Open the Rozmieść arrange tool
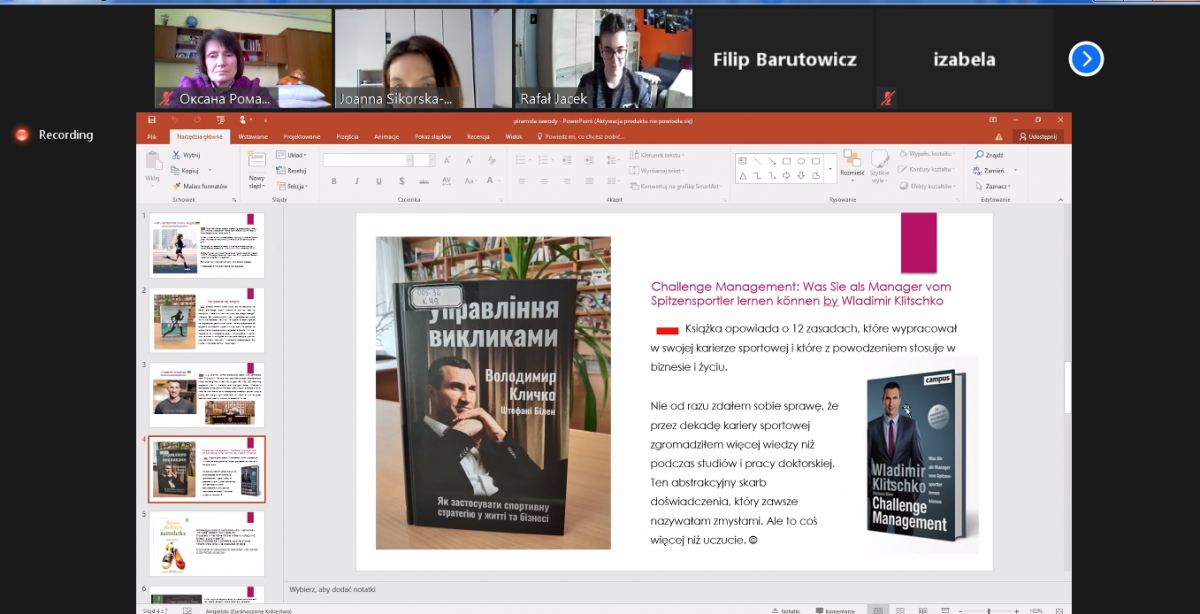The image size is (1200, 614). (852, 164)
